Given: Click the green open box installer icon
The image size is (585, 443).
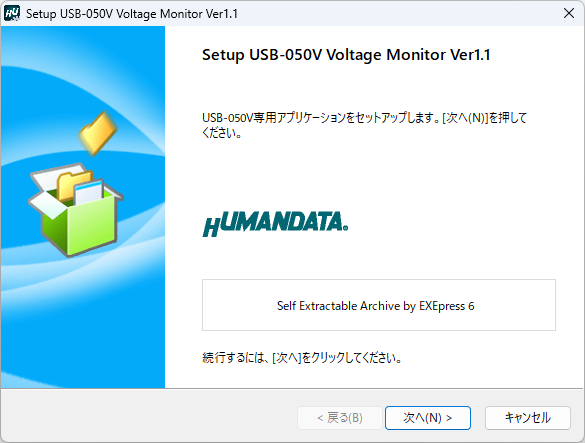Looking at the screenshot, I should pos(76,210).
